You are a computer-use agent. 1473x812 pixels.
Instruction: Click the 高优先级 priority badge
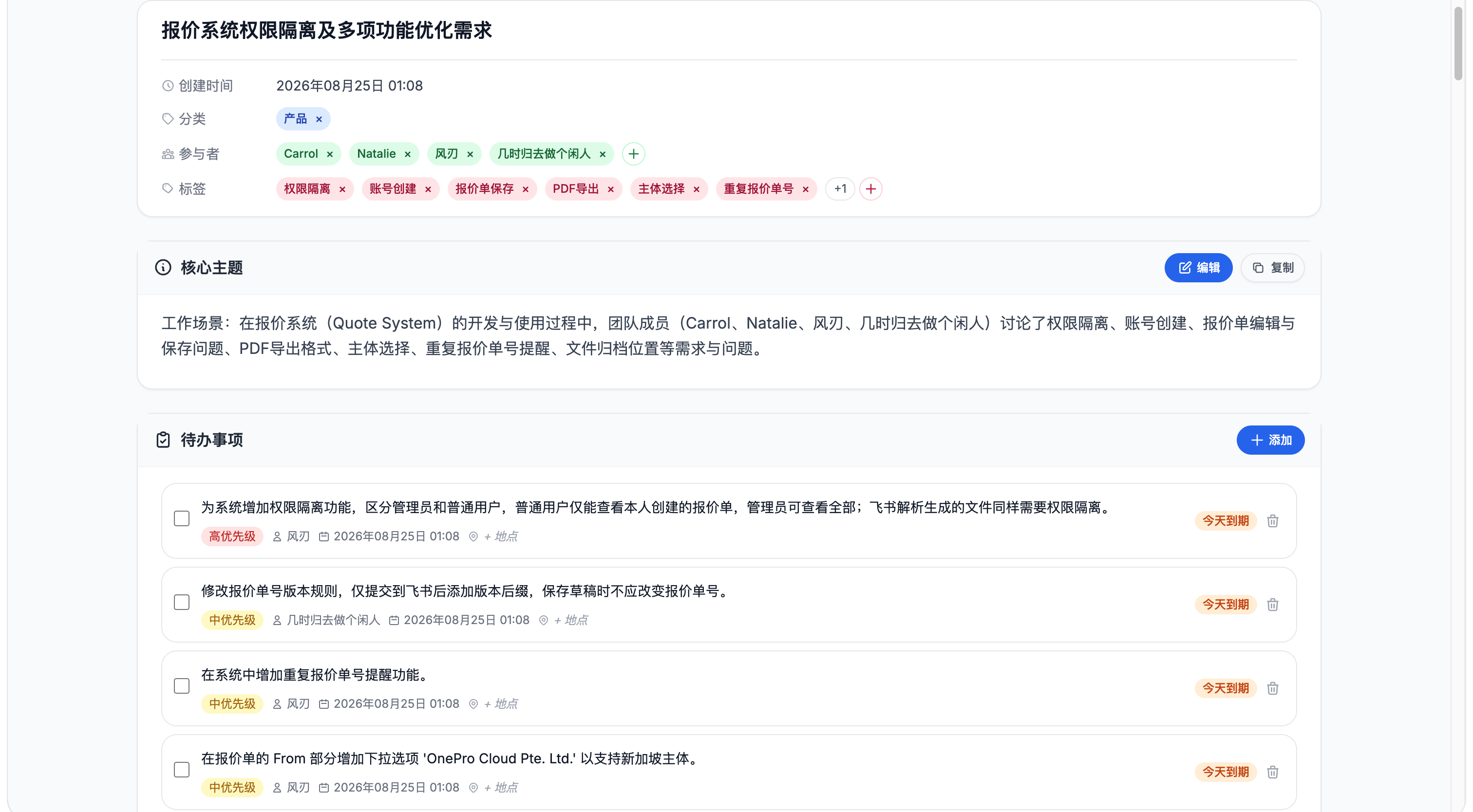(x=232, y=536)
